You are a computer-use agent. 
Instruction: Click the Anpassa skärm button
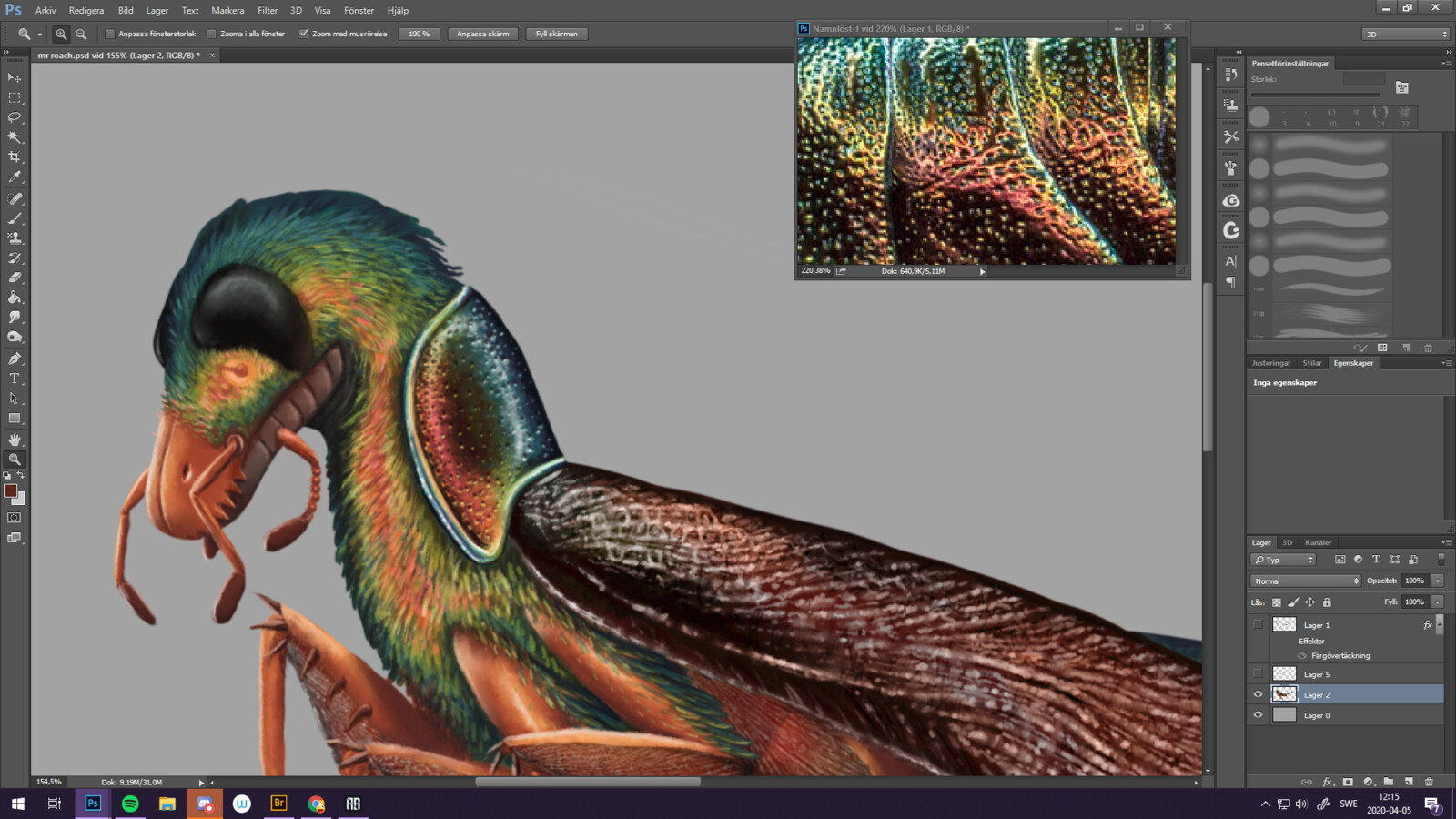pos(483,34)
